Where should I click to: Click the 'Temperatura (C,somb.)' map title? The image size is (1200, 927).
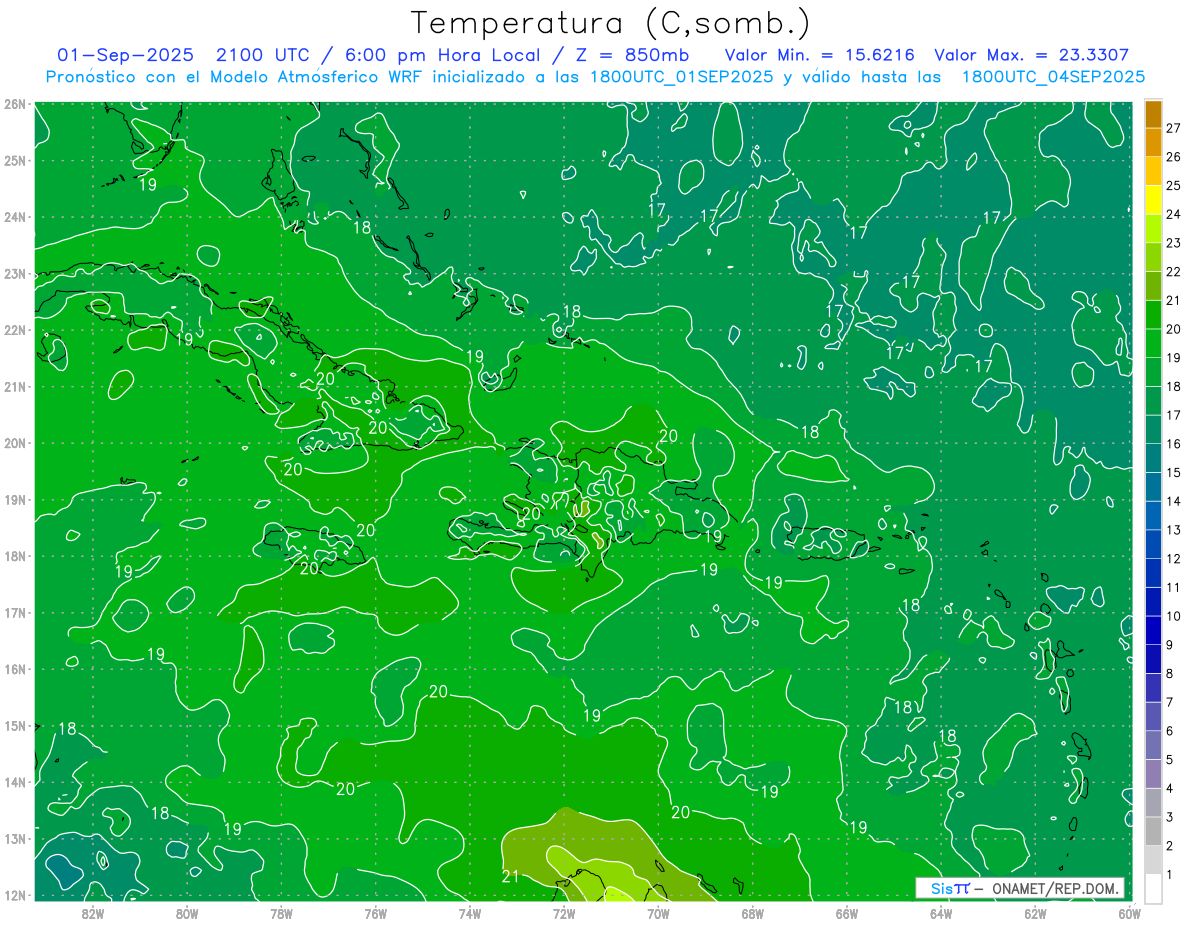(x=610, y=23)
